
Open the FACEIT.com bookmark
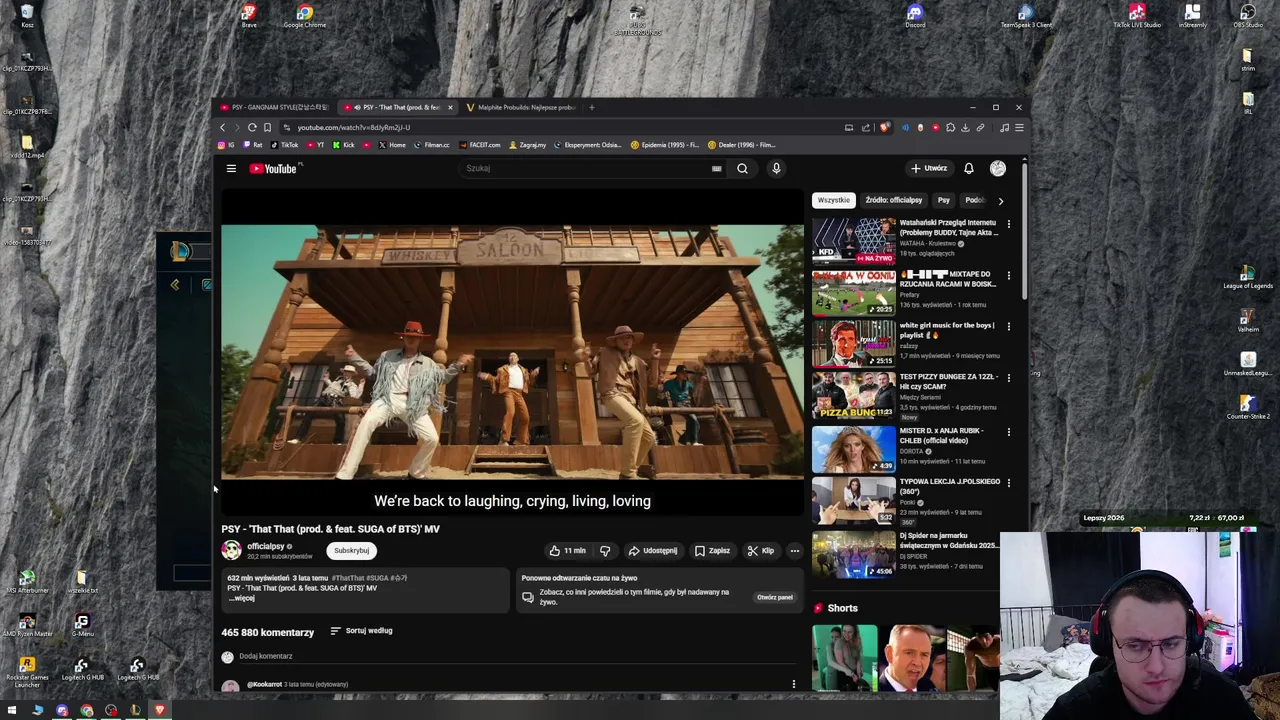pyautogui.click(x=480, y=145)
